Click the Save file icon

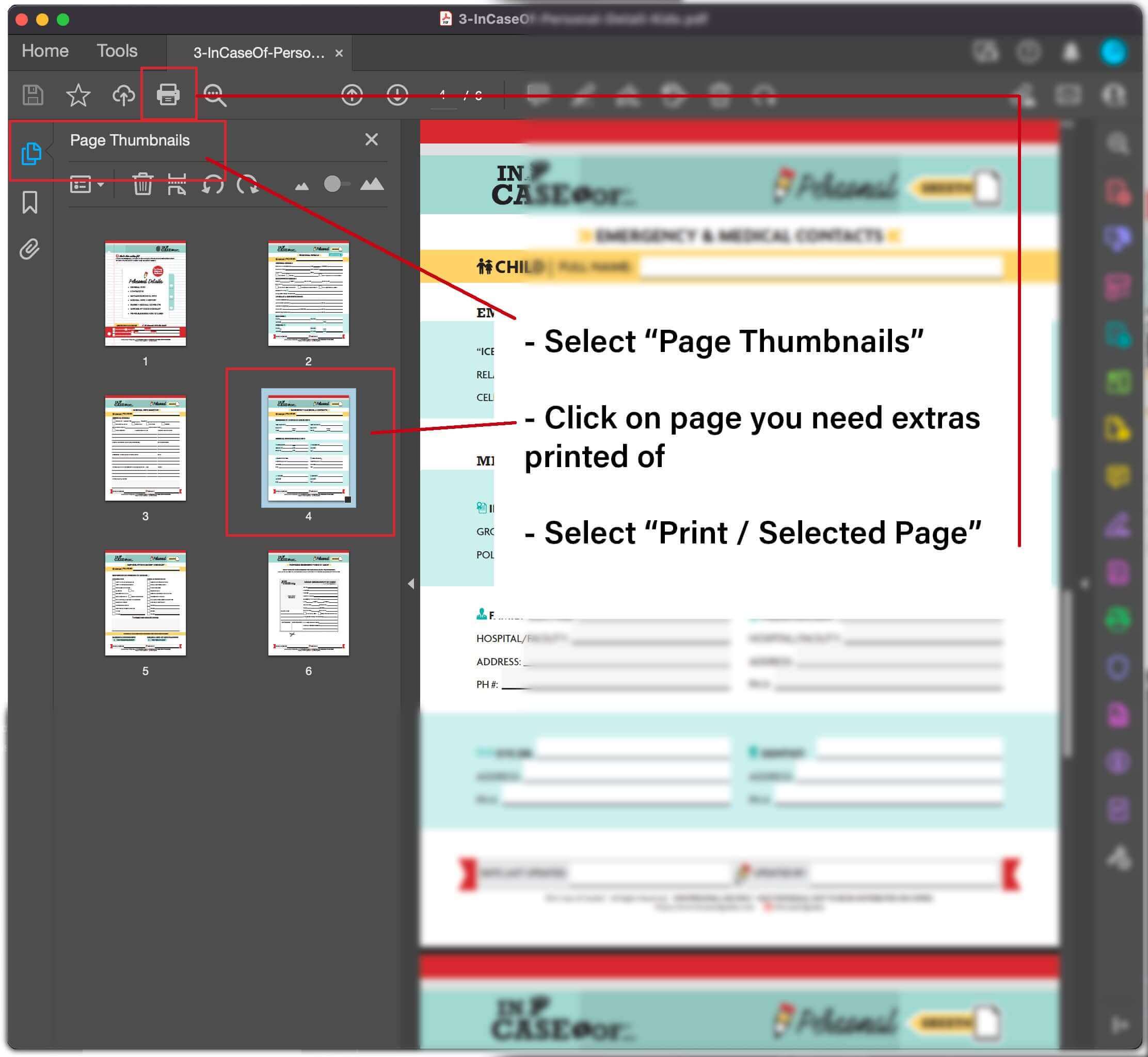coord(33,95)
